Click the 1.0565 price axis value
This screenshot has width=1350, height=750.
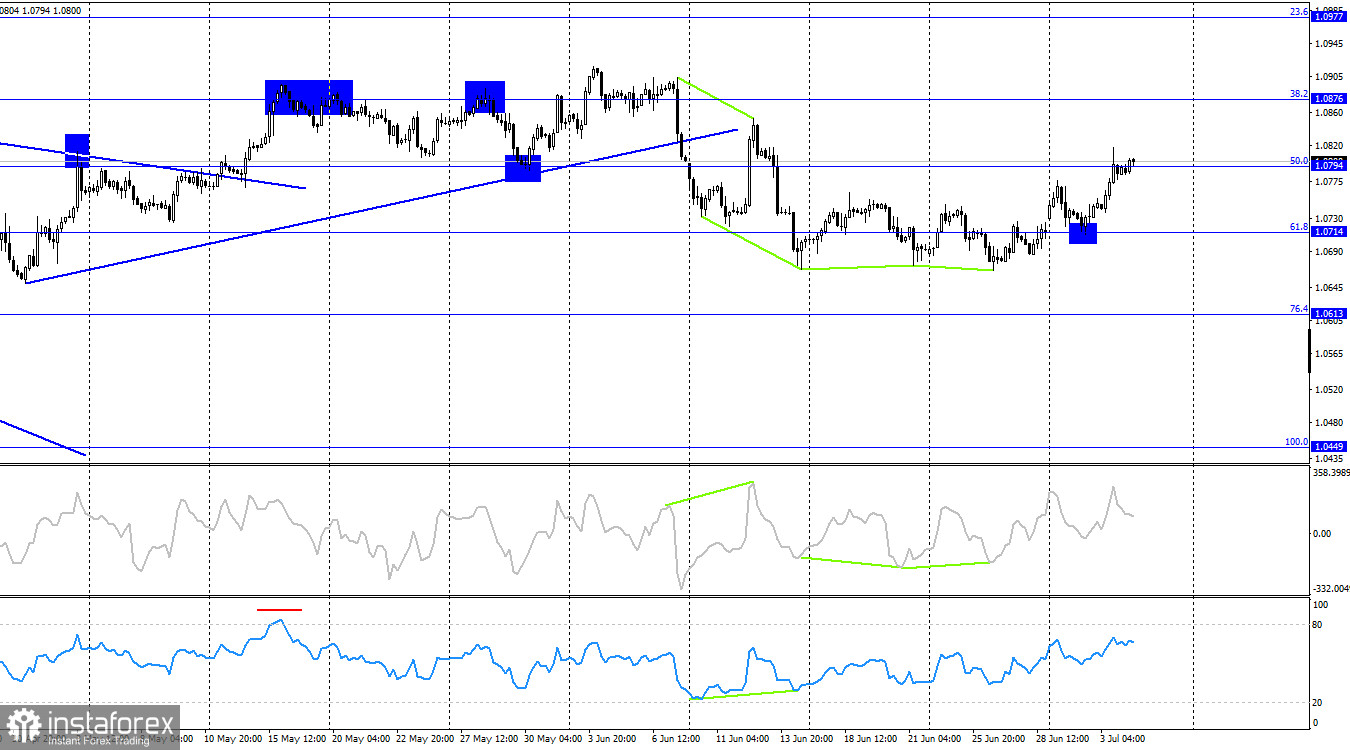[x=1331, y=354]
